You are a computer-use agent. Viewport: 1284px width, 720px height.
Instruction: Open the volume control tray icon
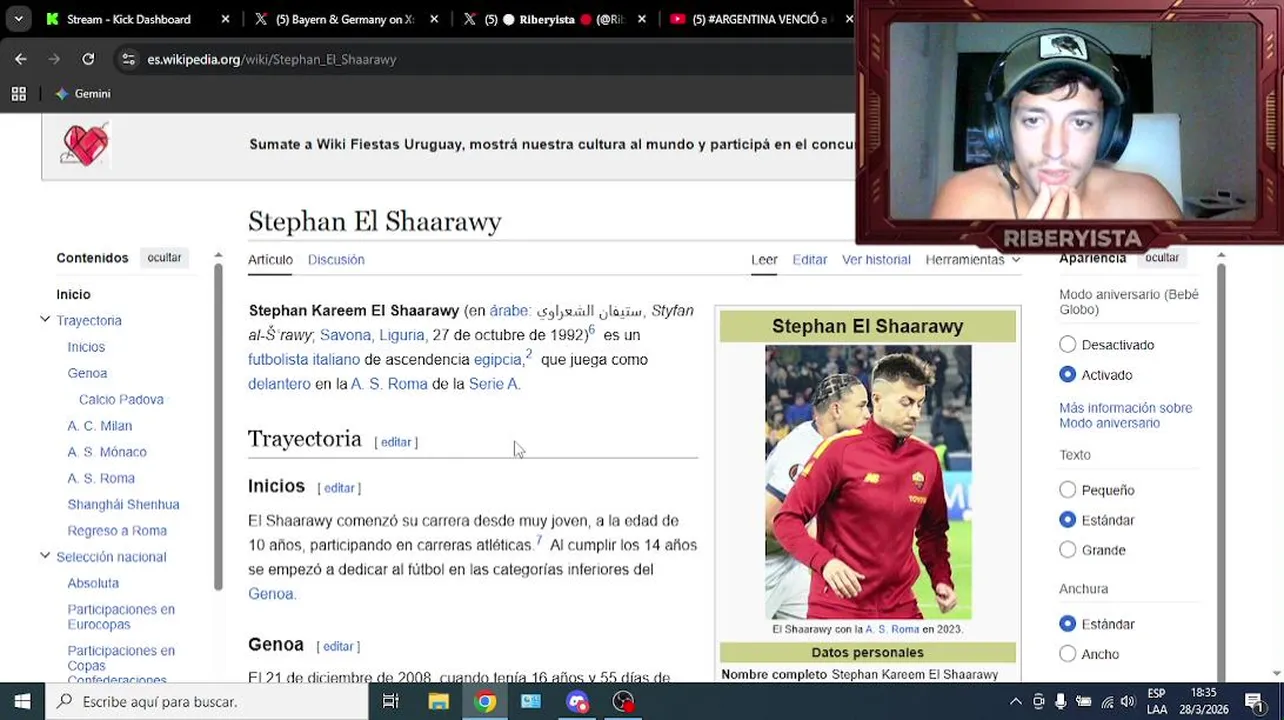point(1128,701)
